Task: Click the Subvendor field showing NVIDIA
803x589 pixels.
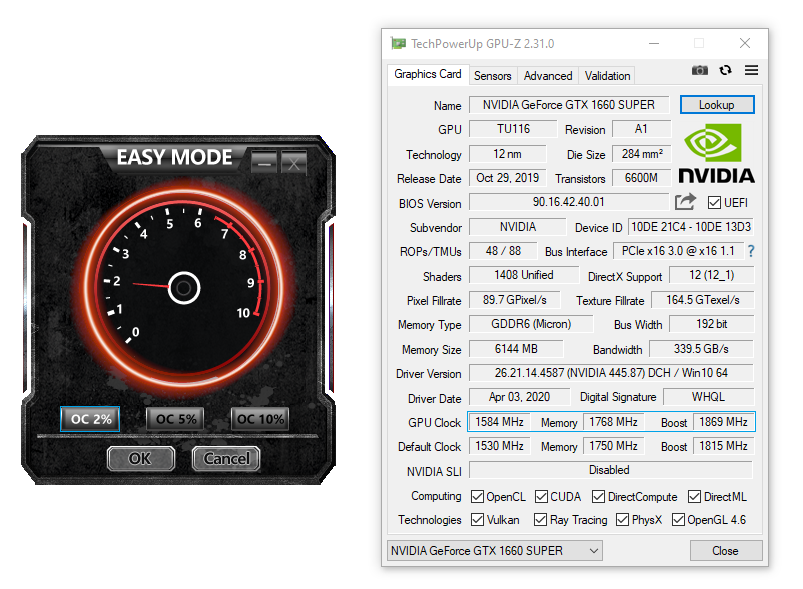Action: (x=518, y=227)
